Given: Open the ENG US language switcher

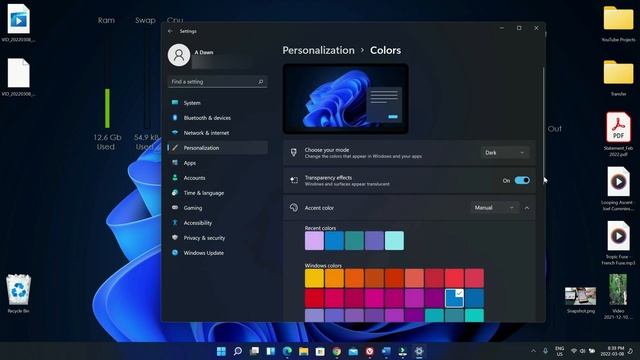Looking at the screenshot, I should point(560,351).
